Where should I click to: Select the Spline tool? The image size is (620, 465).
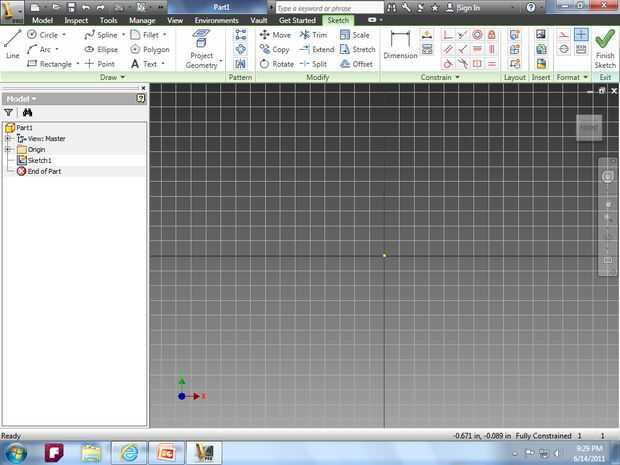101,35
